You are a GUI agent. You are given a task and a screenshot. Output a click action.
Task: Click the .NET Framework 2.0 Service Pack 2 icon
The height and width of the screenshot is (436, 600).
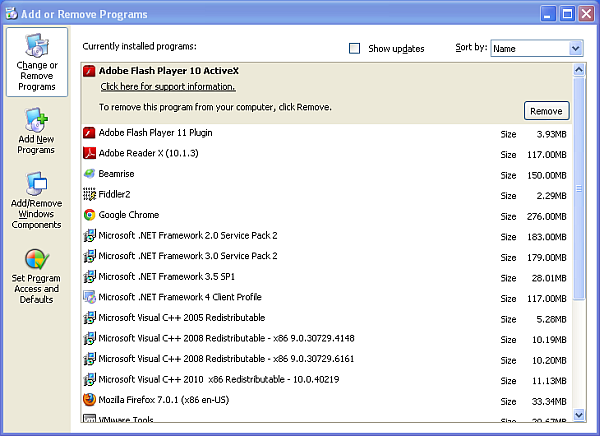click(89, 235)
